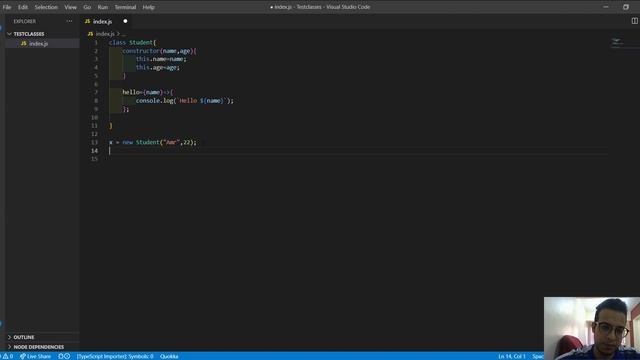Start Live Share from the status bar

36,356
